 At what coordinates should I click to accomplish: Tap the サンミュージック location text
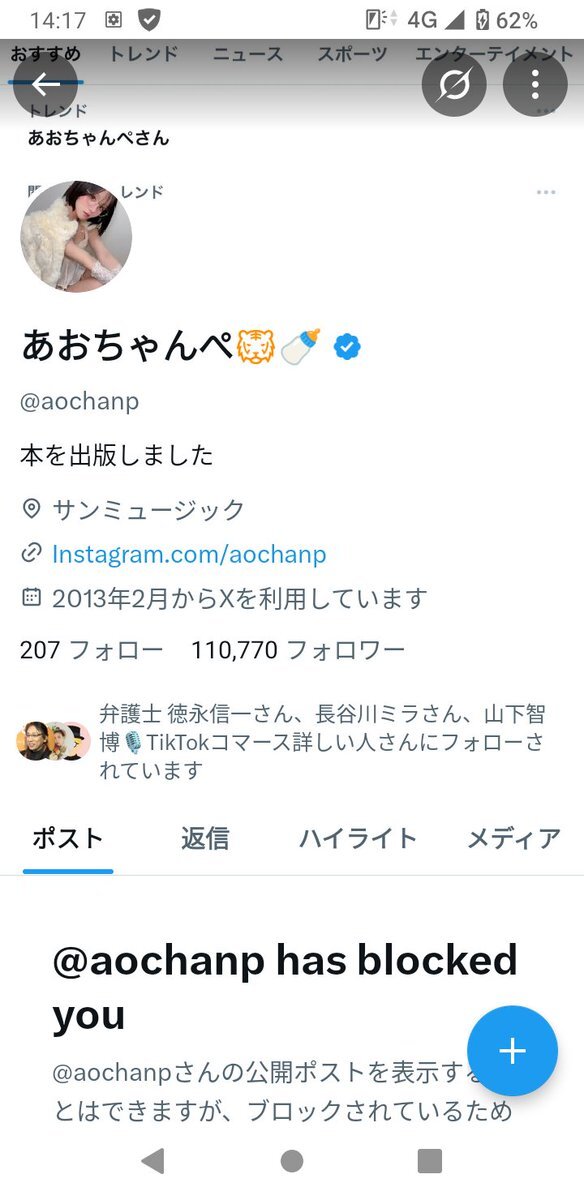click(149, 510)
